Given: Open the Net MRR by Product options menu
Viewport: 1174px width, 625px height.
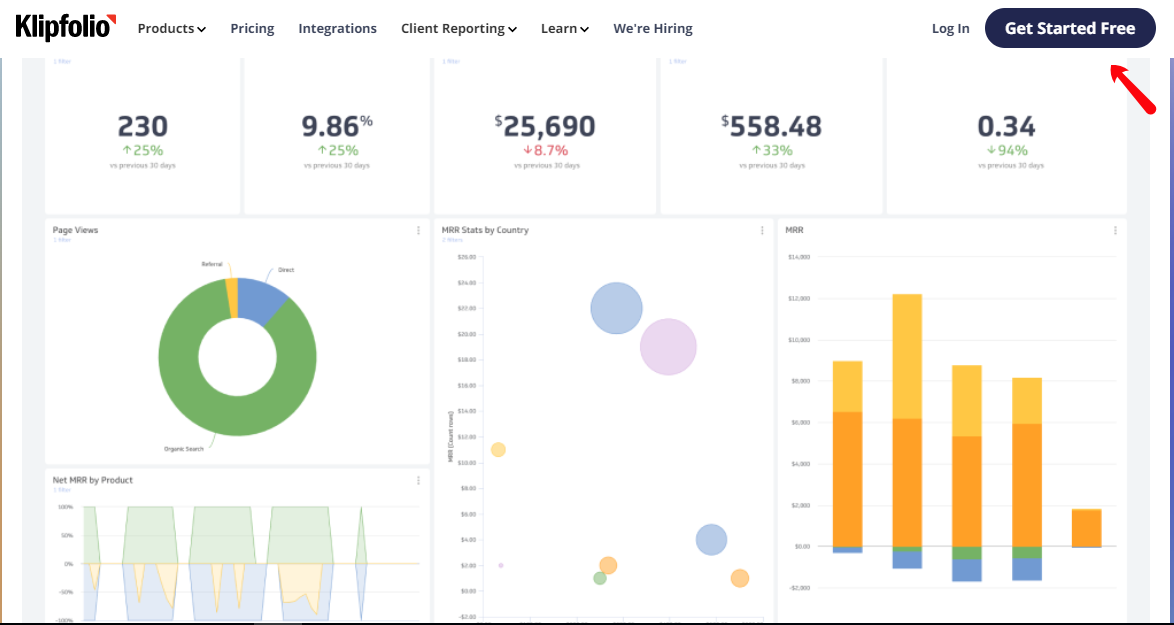Looking at the screenshot, I should click(418, 481).
